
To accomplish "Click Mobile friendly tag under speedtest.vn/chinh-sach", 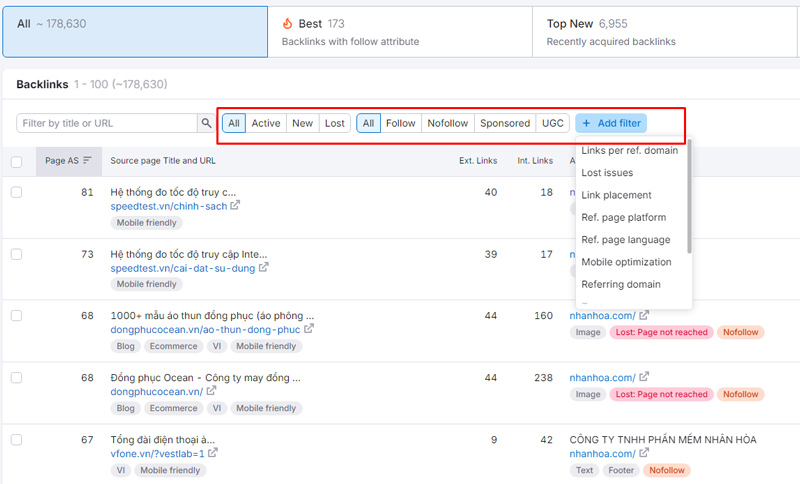I will [146, 222].
